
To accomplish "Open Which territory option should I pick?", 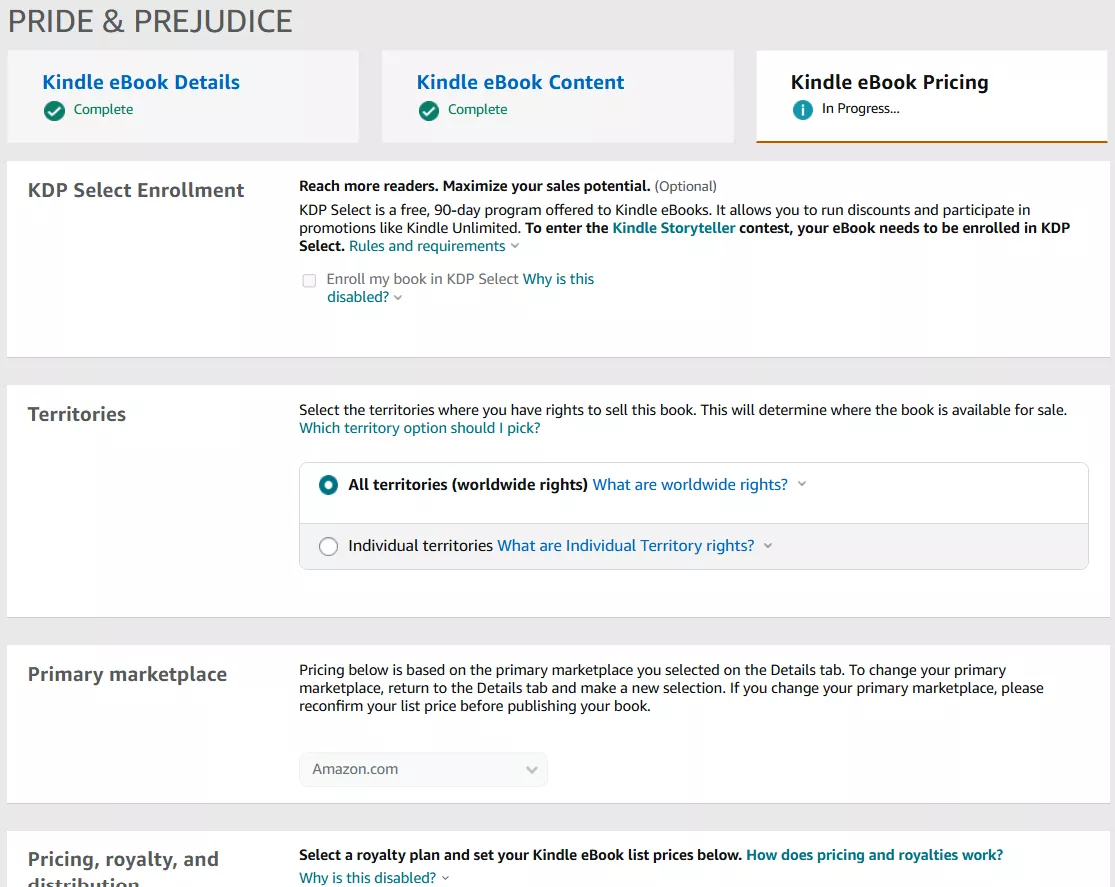I will click(420, 428).
